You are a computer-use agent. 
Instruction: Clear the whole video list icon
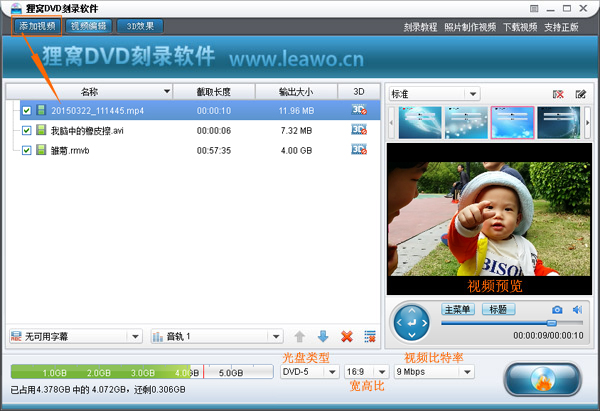click(x=370, y=336)
